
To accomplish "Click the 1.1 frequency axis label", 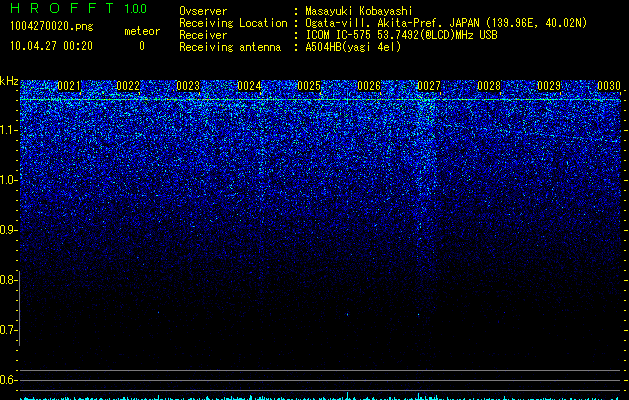I will pyautogui.click(x=8, y=130).
